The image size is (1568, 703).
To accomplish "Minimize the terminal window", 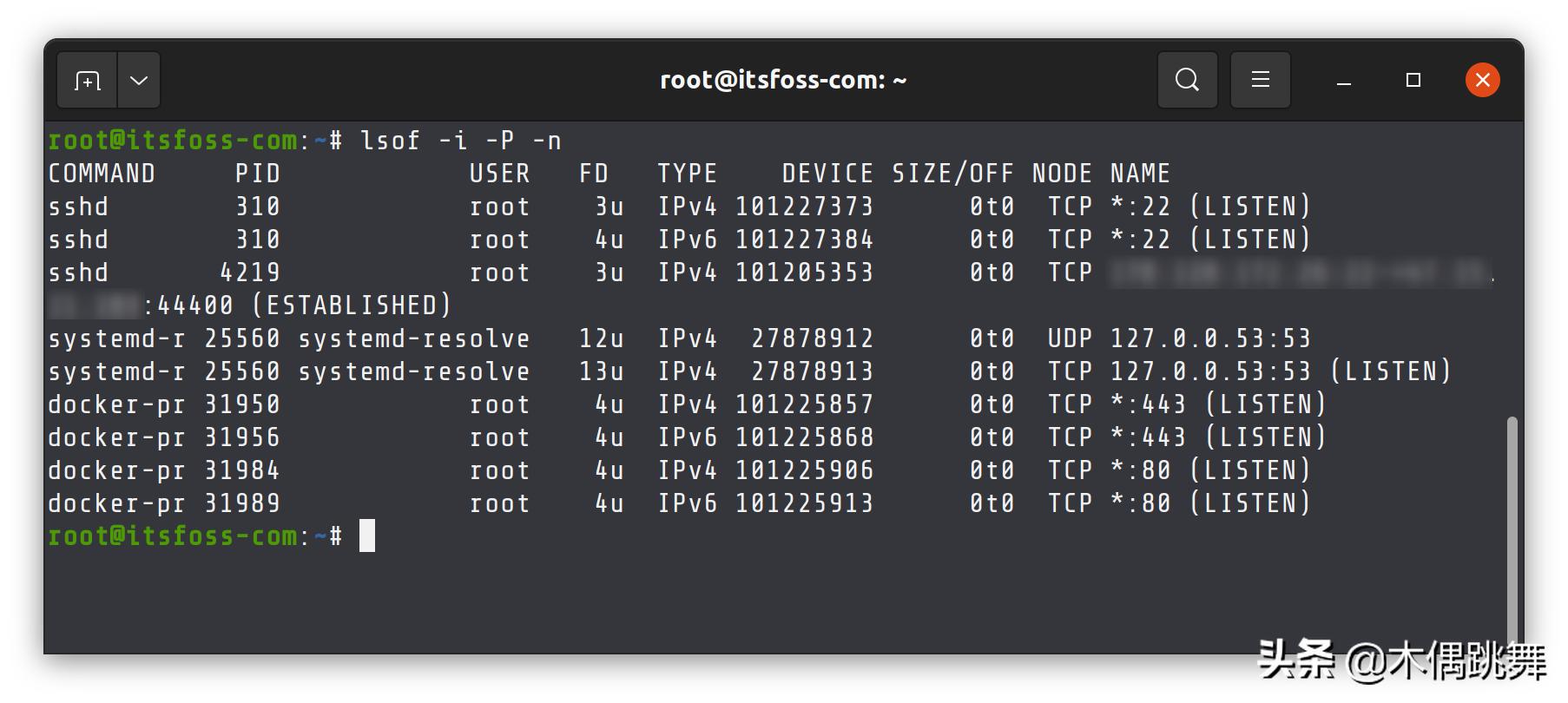I will coord(1343,82).
